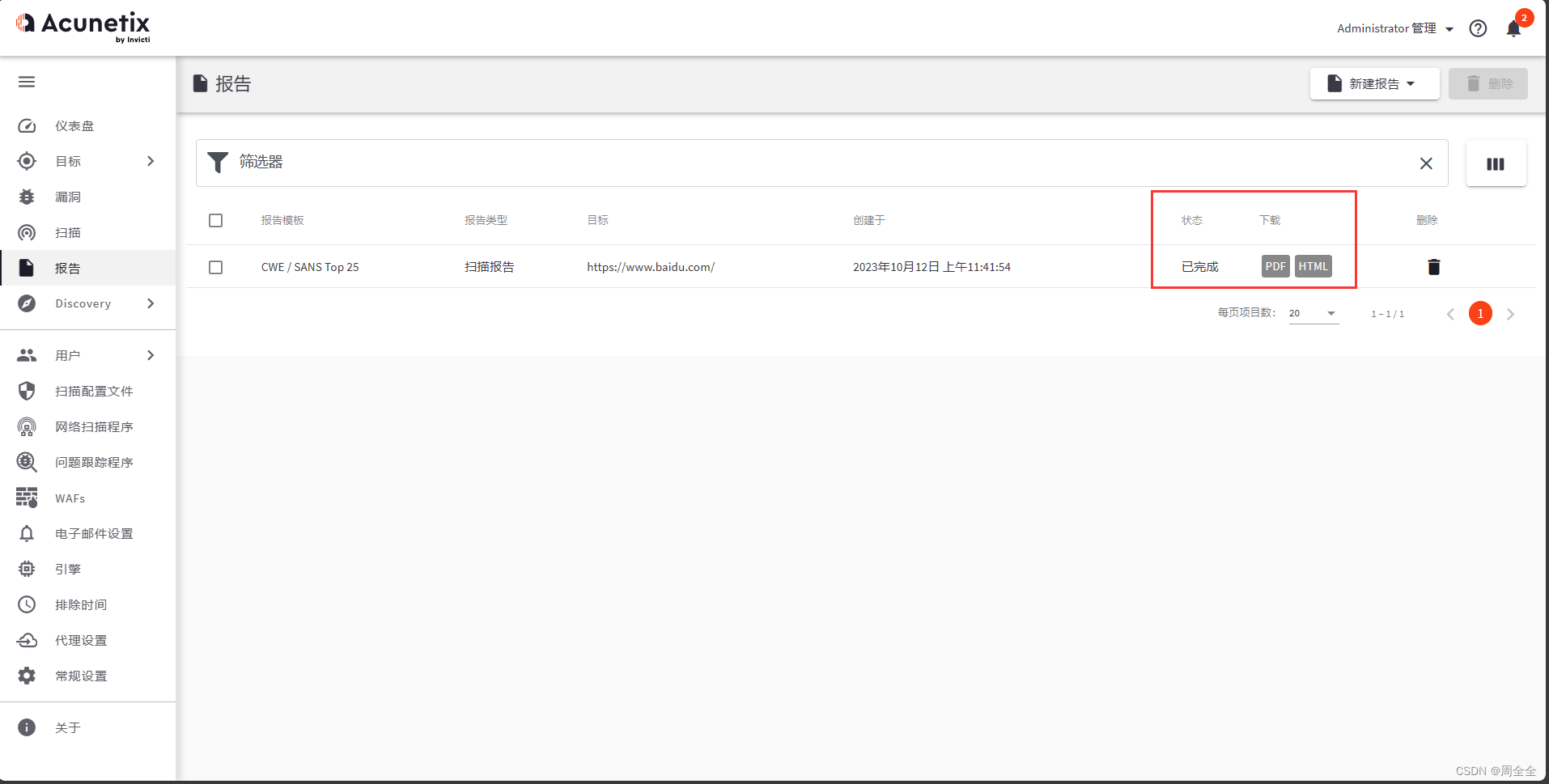The width and height of the screenshot is (1549, 784).
Task: Go to page 1 in pagination
Action: [1480, 313]
